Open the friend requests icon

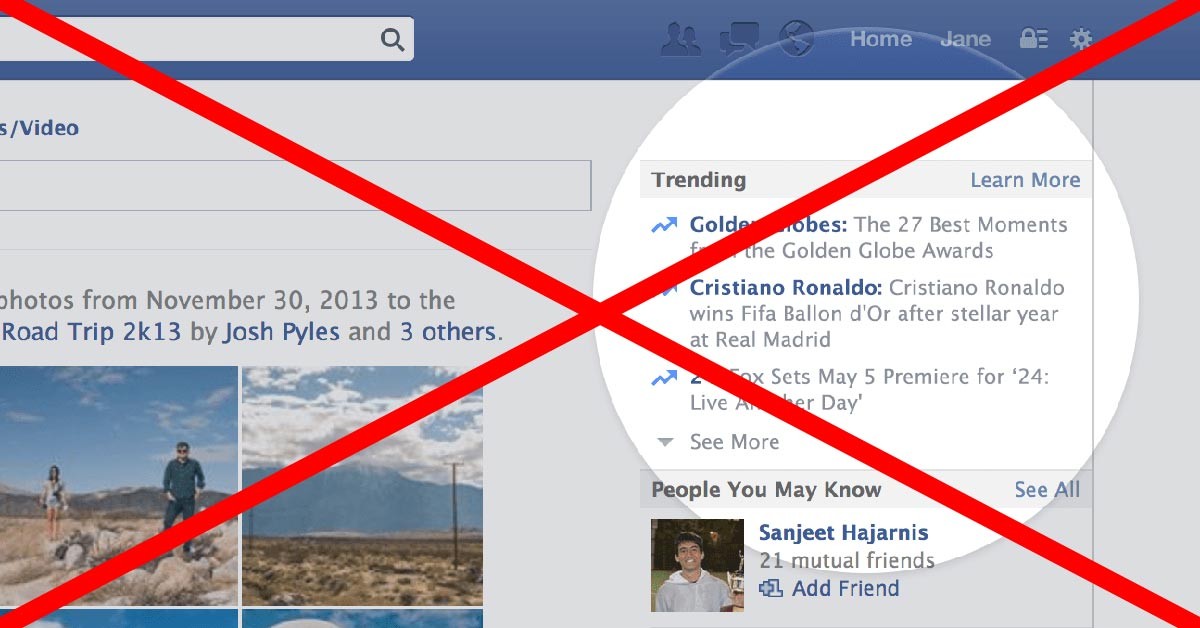point(682,39)
